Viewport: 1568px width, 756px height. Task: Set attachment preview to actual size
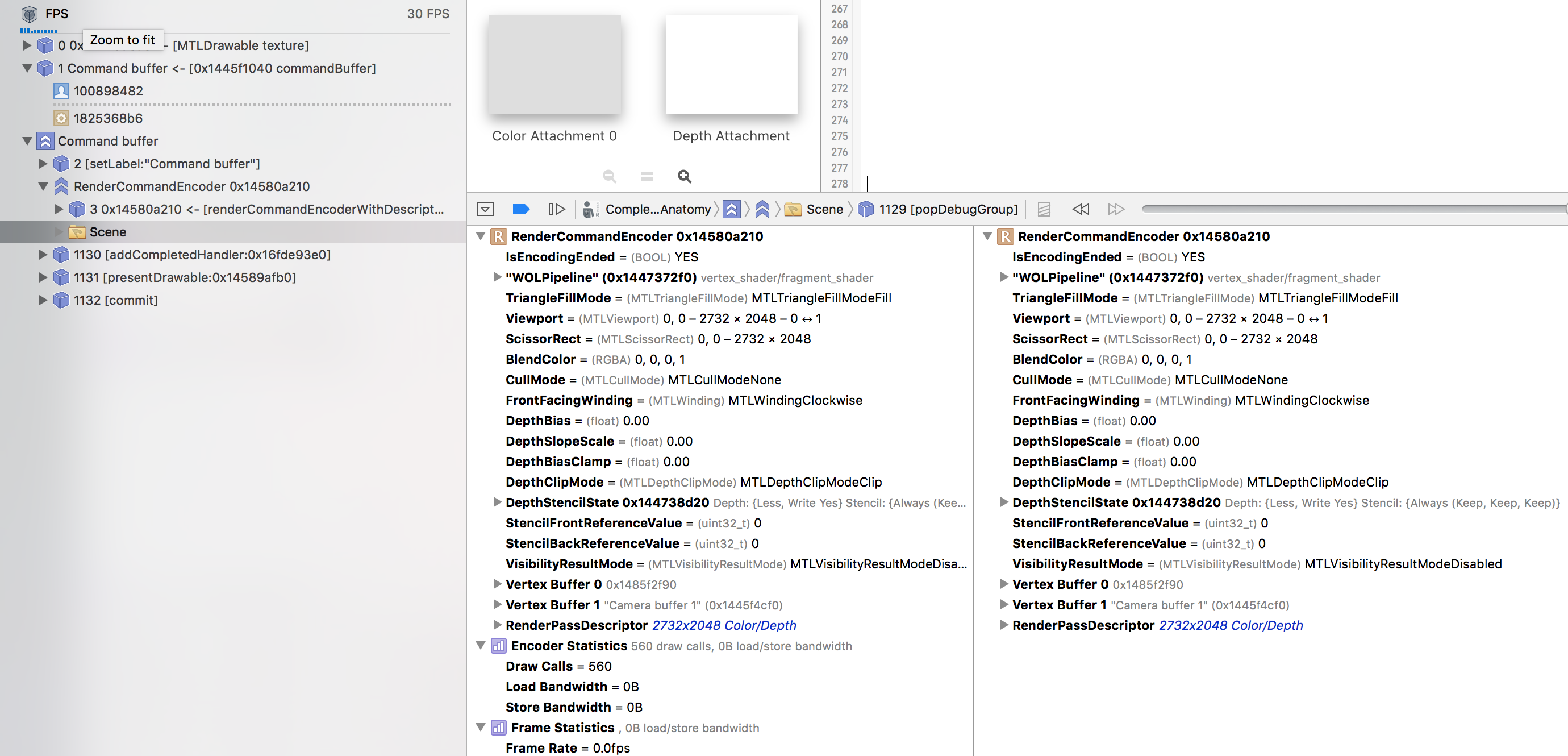[647, 176]
